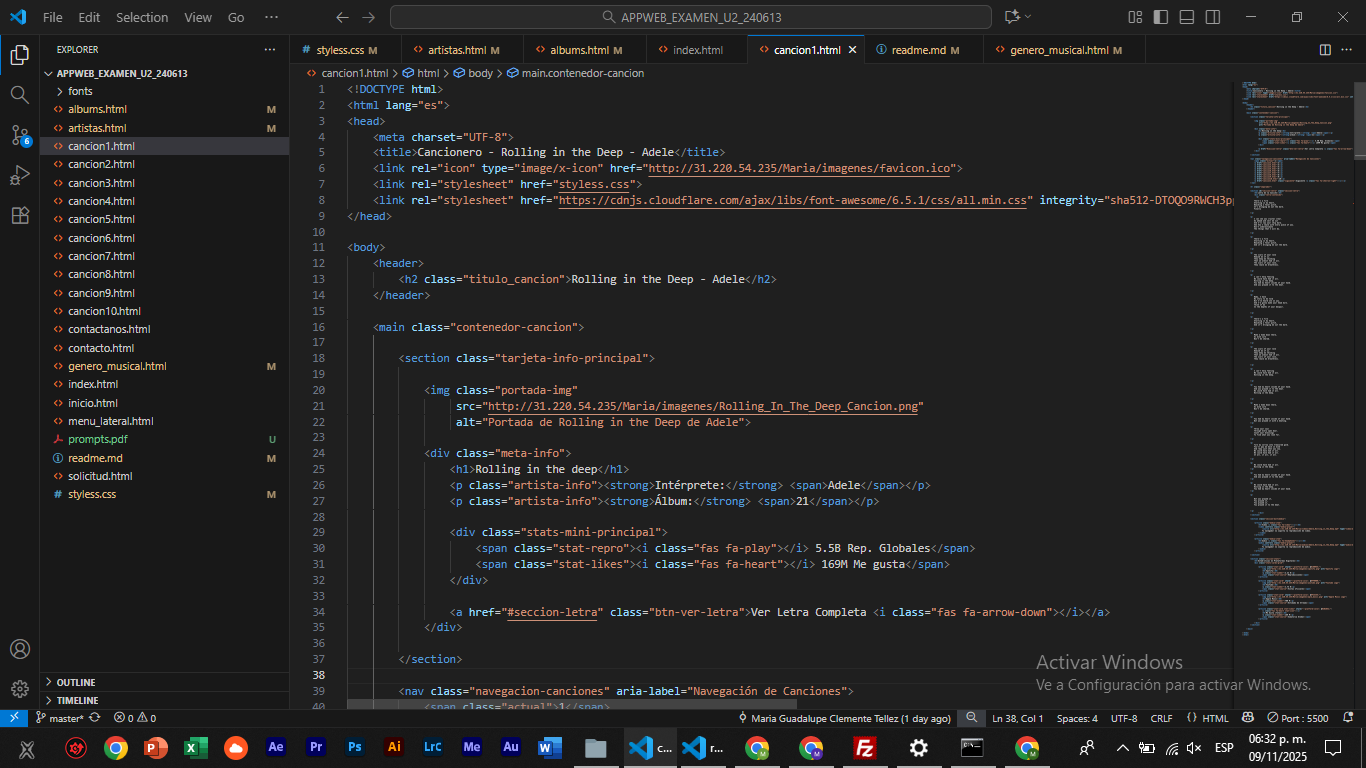Screen dimensions: 1366x768
Task: Open the Selection menu
Action: click(142, 17)
